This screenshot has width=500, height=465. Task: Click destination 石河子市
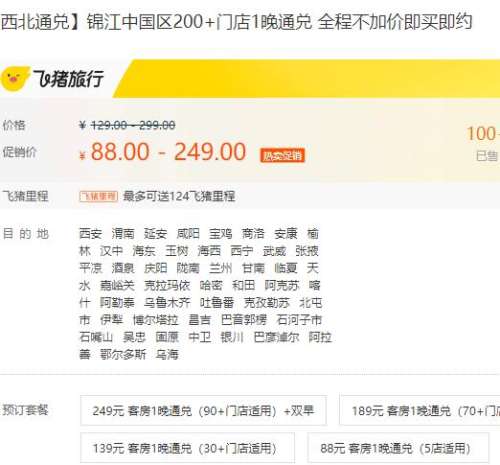(299, 320)
